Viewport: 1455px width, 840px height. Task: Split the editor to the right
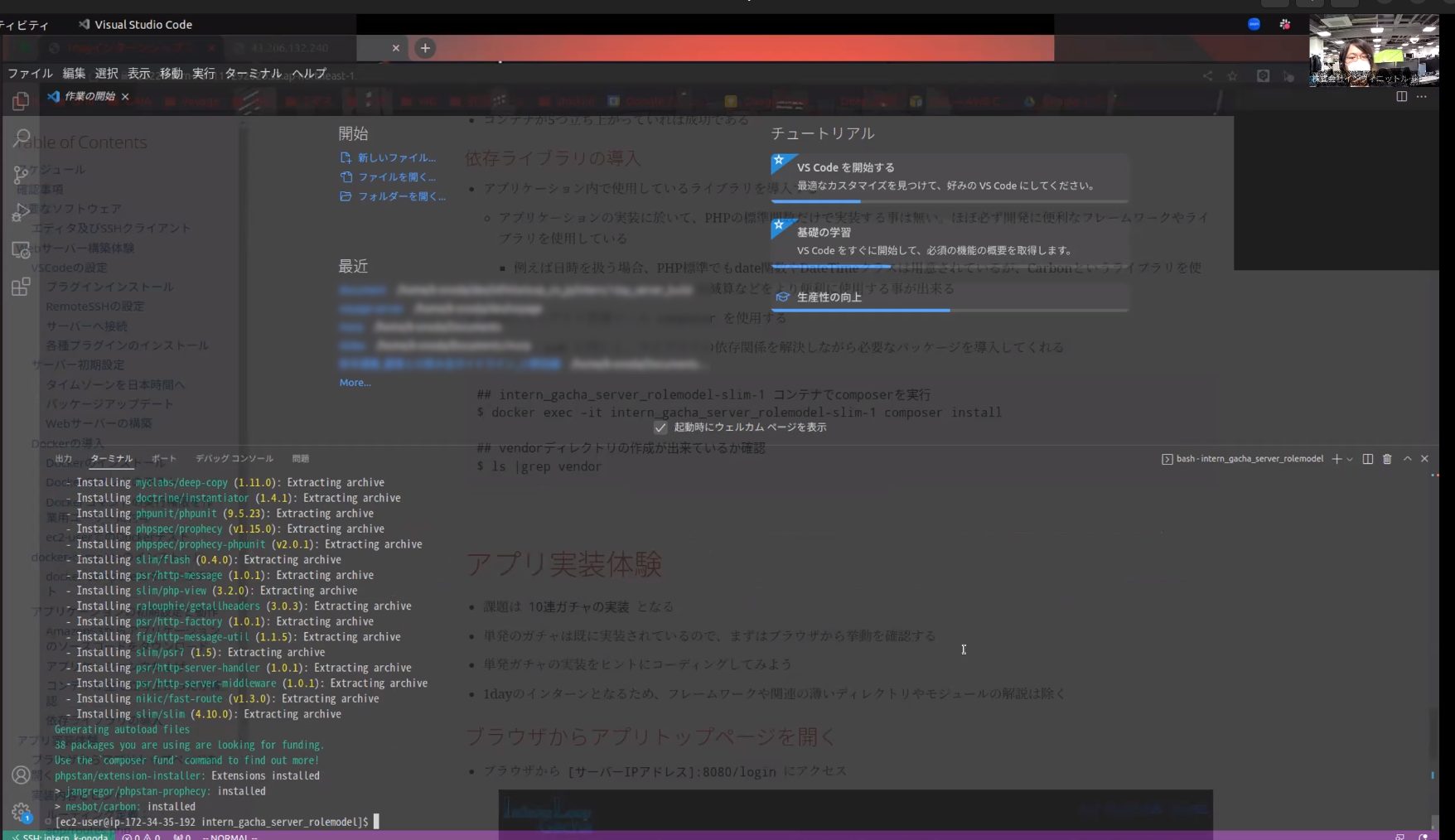point(1401,96)
